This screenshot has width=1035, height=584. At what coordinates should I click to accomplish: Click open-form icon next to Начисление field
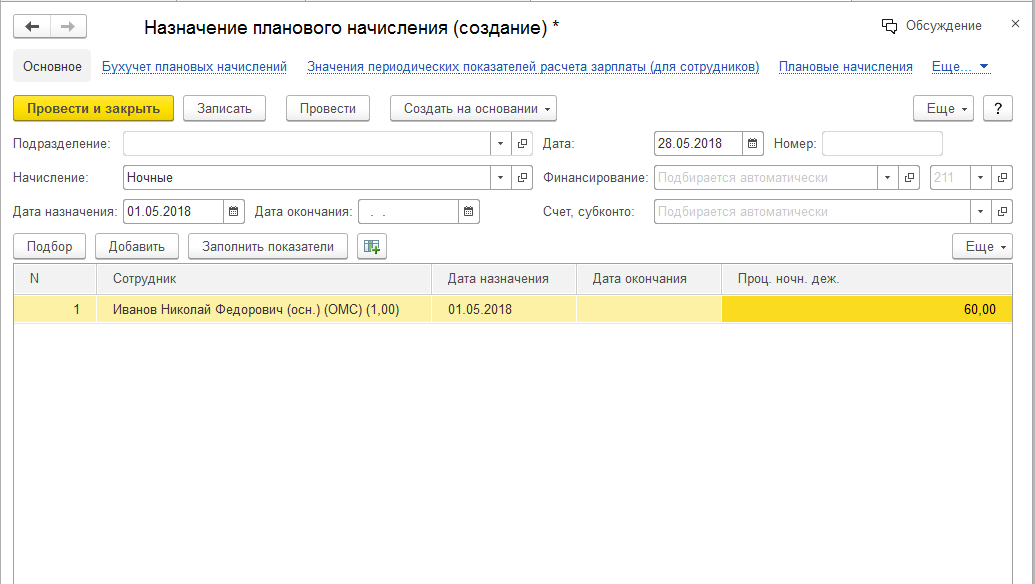tap(522, 178)
